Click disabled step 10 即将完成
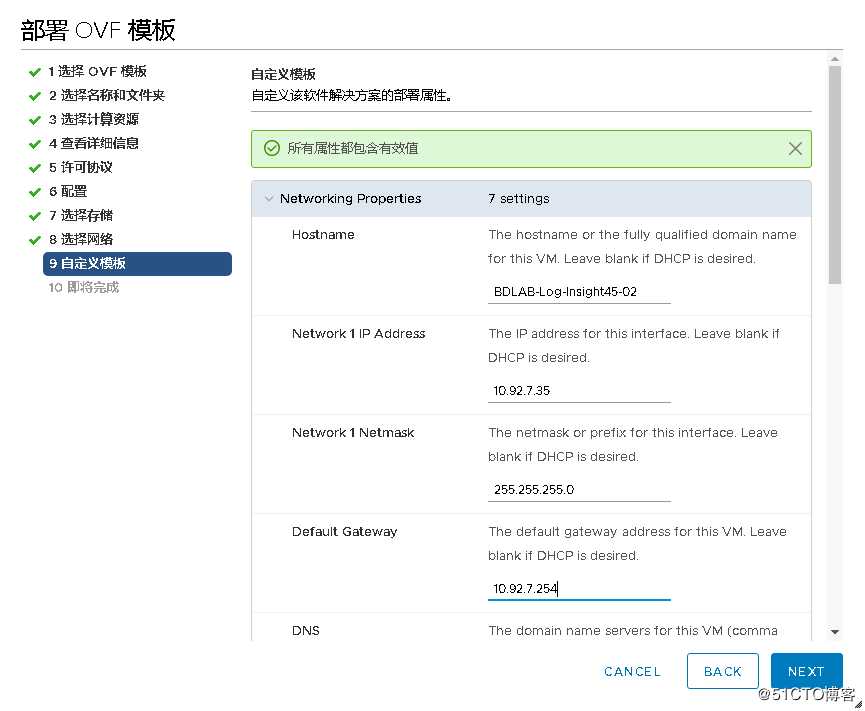 (x=84, y=287)
